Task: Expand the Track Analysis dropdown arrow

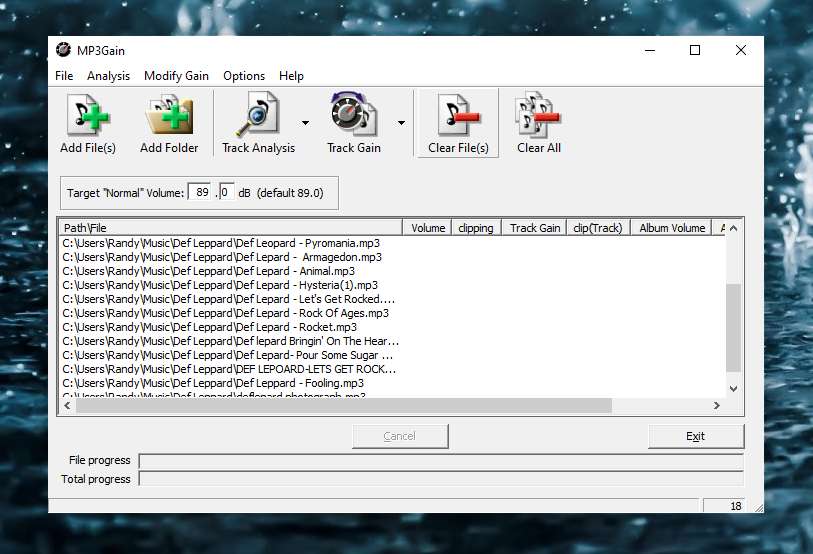Action: pyautogui.click(x=305, y=123)
